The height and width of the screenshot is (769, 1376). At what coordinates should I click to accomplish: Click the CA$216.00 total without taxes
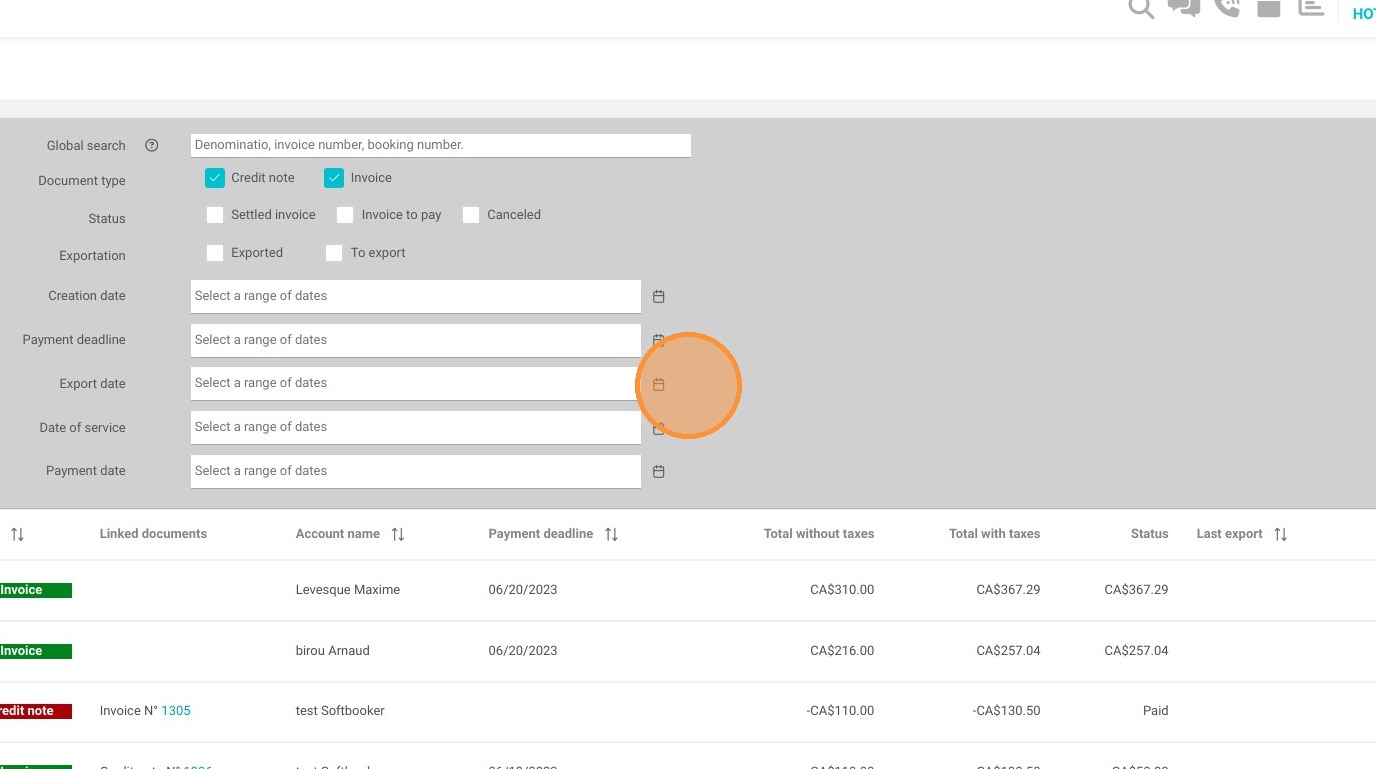click(842, 651)
